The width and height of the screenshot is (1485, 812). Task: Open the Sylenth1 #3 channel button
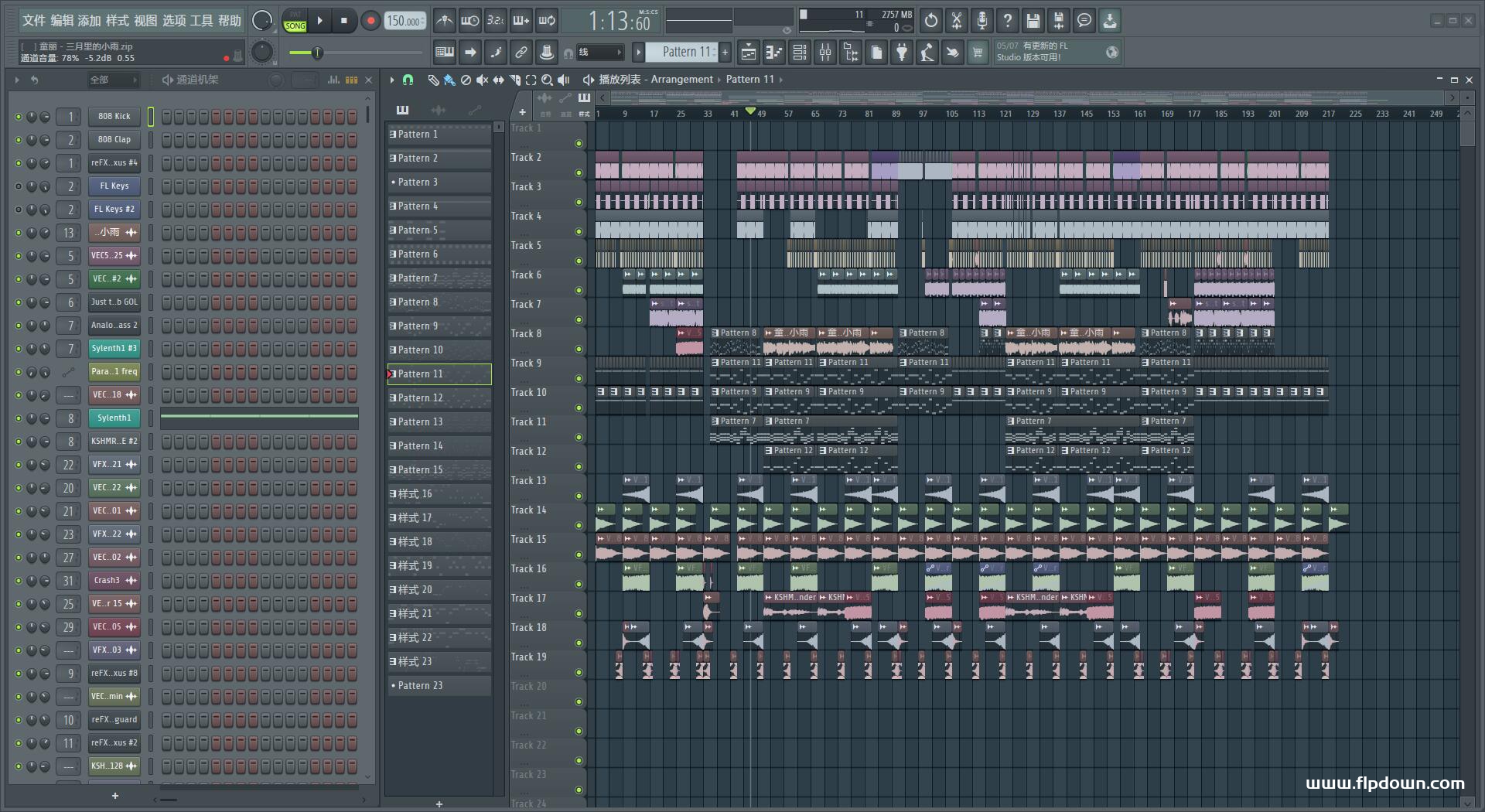click(x=114, y=349)
